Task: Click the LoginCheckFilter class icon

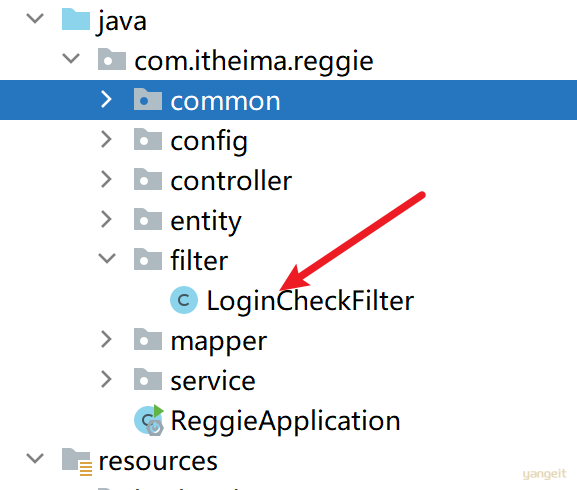Action: pos(184,300)
